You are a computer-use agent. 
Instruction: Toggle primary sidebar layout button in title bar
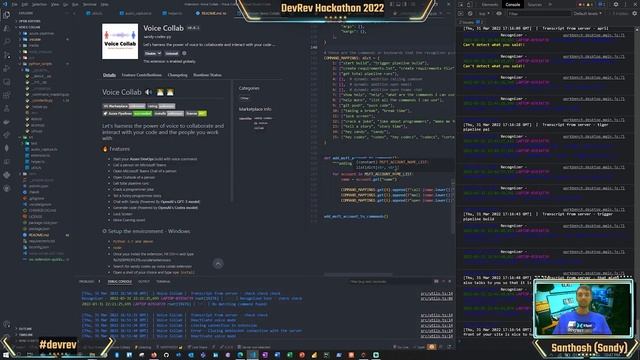click(391, 4)
